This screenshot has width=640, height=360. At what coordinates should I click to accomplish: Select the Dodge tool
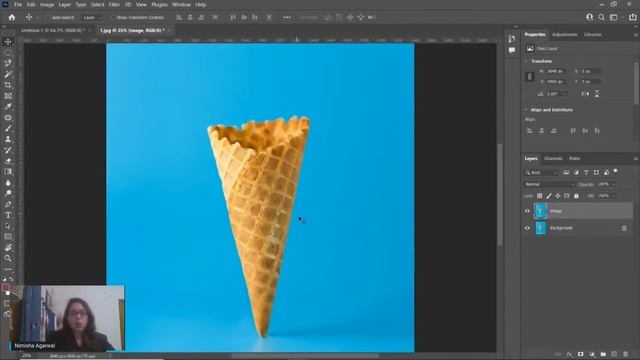coord(8,193)
